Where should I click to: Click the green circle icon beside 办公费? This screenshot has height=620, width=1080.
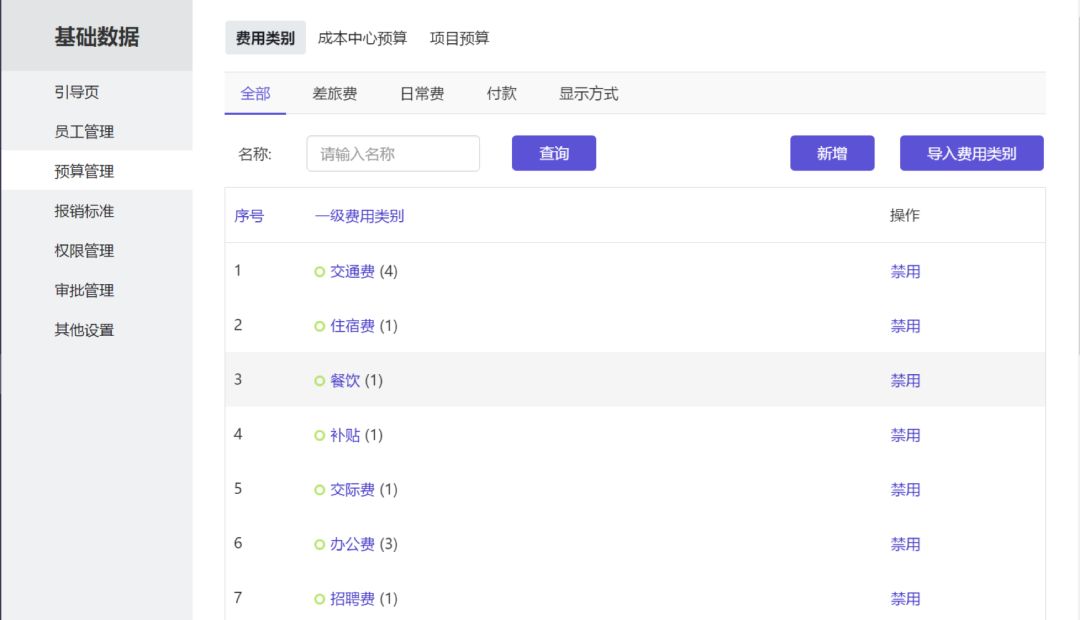tap(320, 545)
